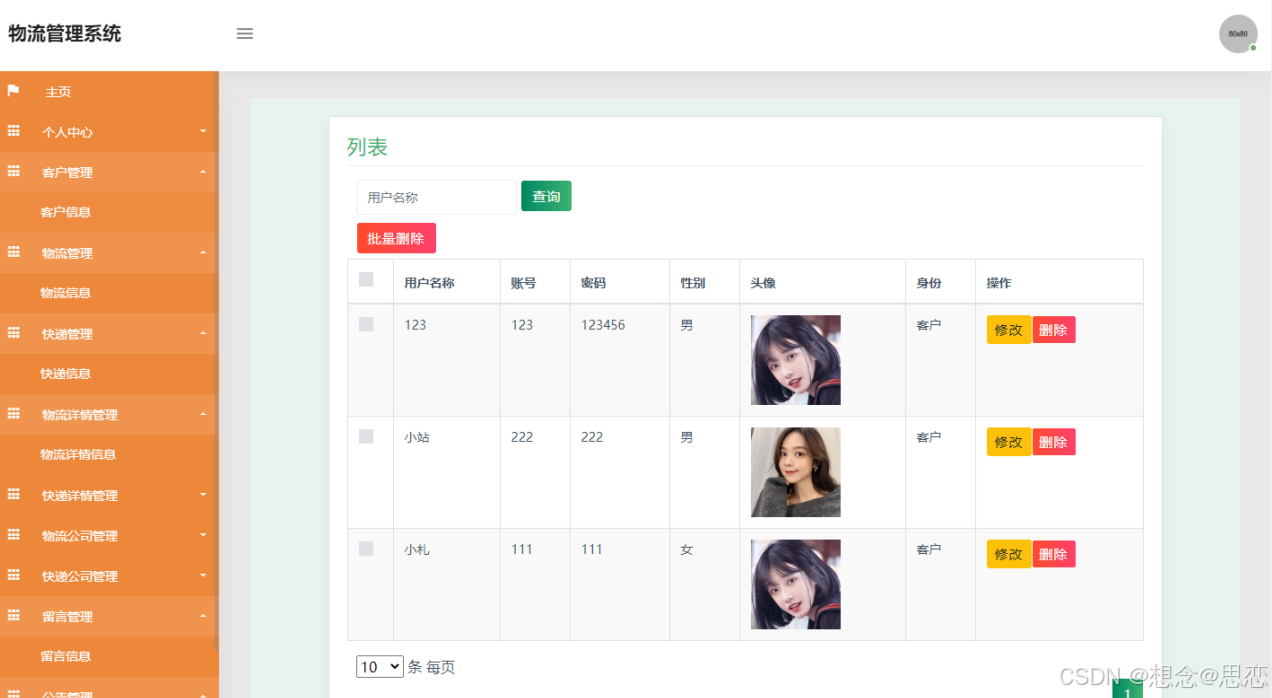Check the row checkbox for user 123

click(366, 324)
